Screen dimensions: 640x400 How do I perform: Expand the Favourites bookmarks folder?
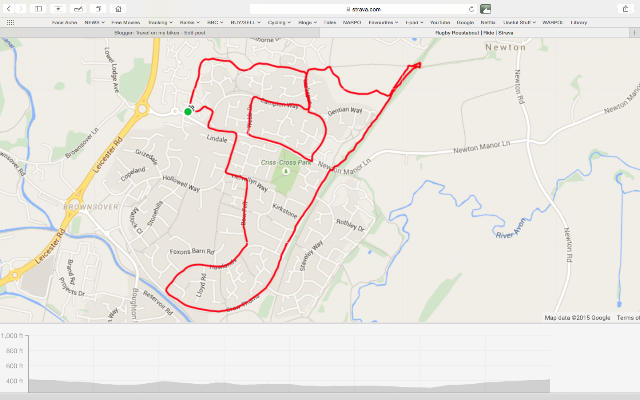pyautogui.click(x=383, y=22)
